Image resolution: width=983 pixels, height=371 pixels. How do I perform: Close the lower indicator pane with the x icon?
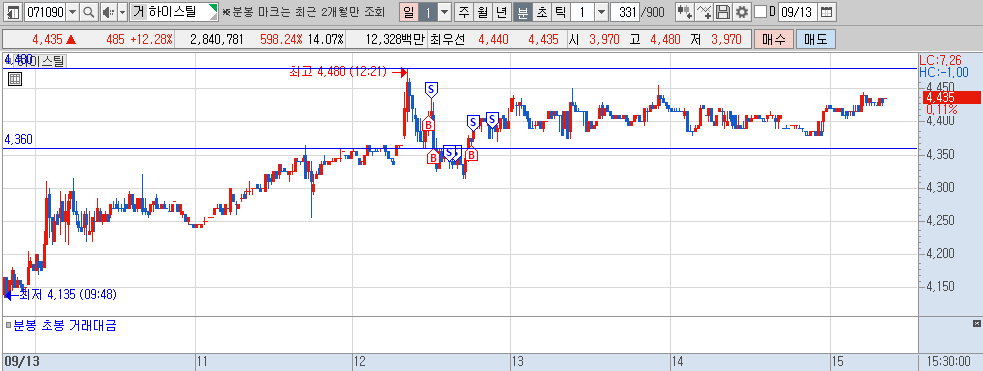(x=976, y=323)
